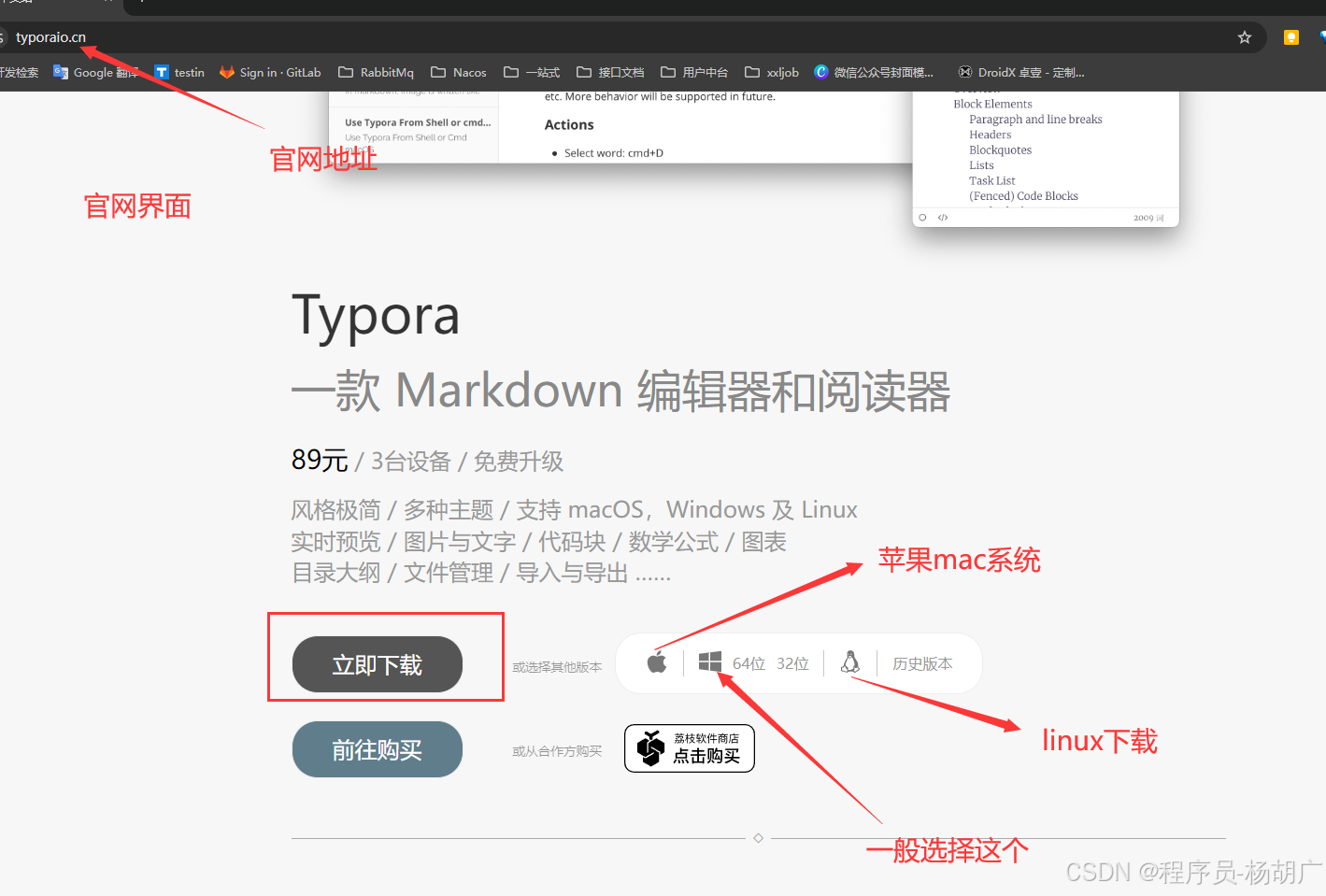Click the 或选择其他版本 label

557,667
